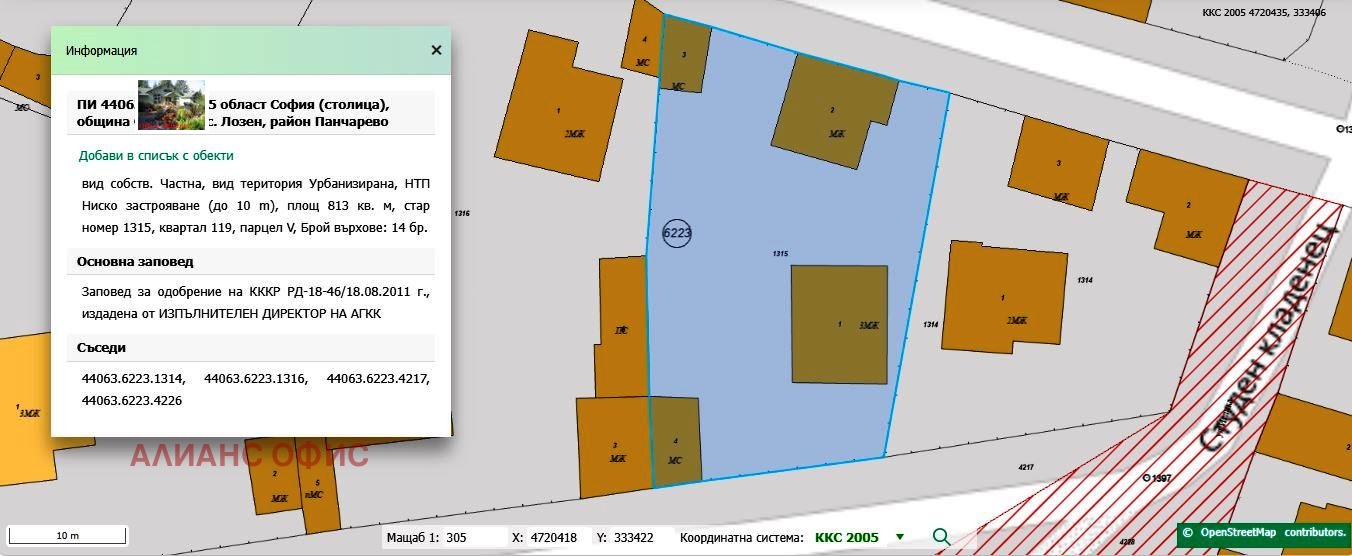Click the 10 m scale bar
The image size is (1352, 556).
(66, 535)
